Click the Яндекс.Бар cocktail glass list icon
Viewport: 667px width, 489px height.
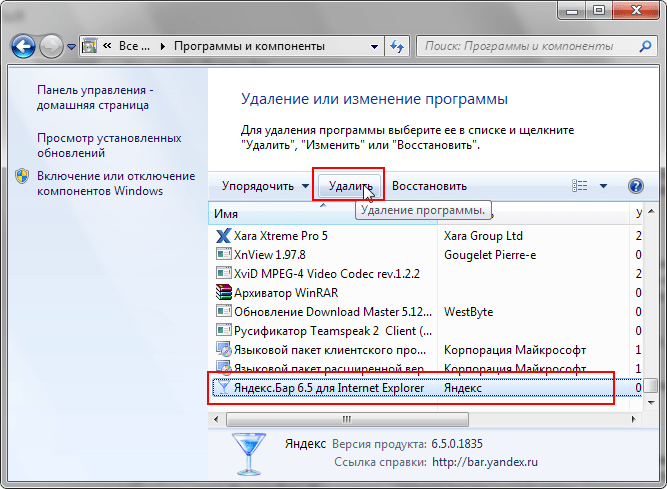click(x=223, y=387)
